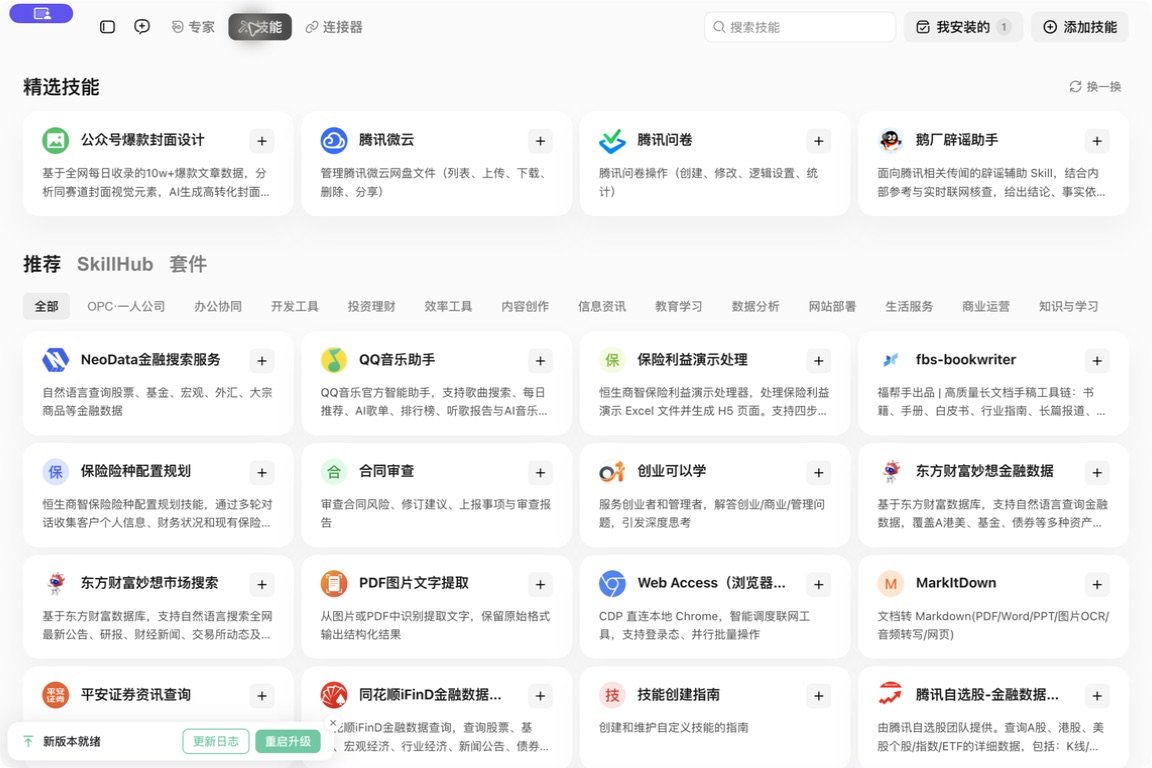Filter by 效率工具 category
Viewport: 1152px width, 768px height.
(448, 306)
